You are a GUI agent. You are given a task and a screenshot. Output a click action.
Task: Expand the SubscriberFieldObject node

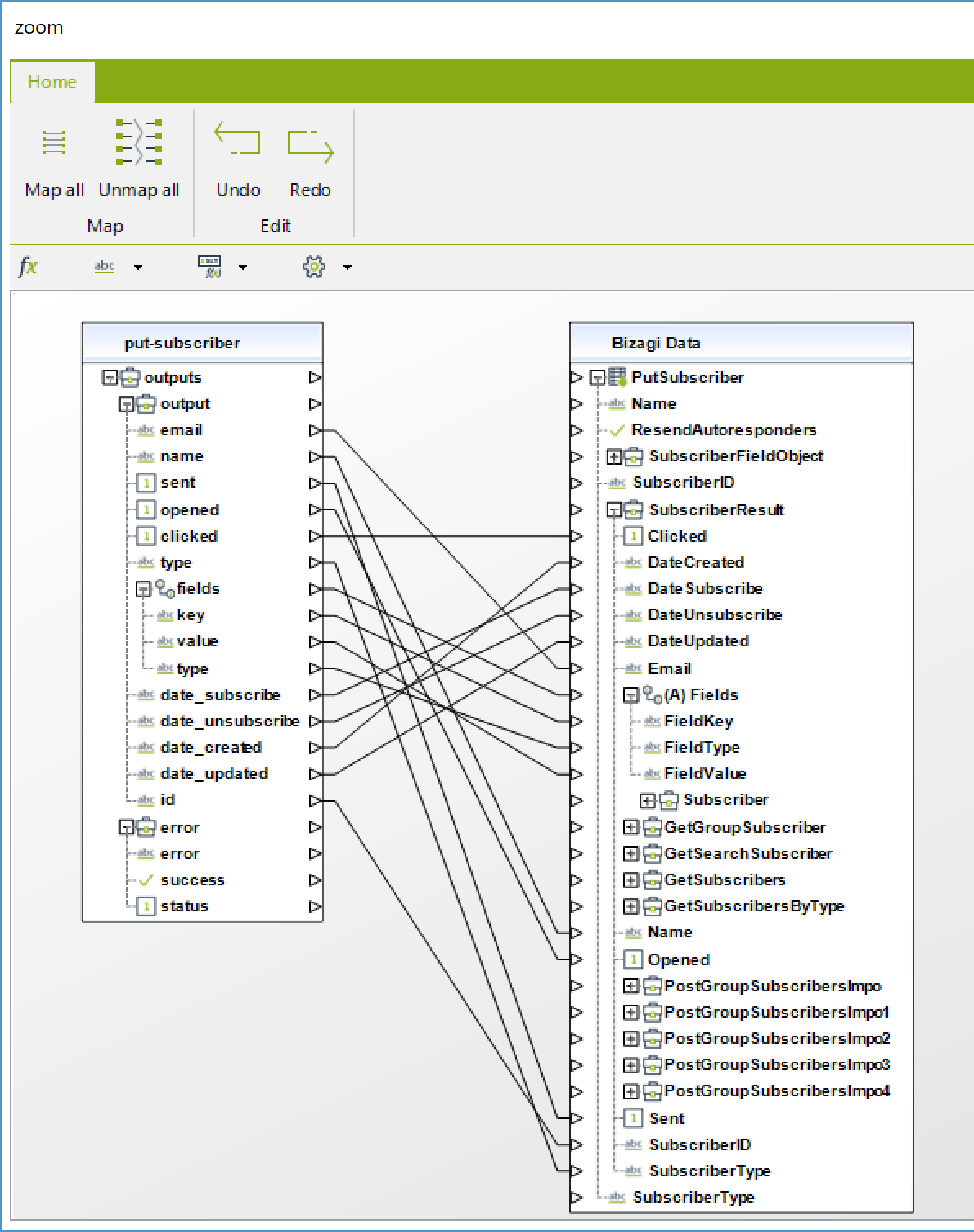[614, 456]
